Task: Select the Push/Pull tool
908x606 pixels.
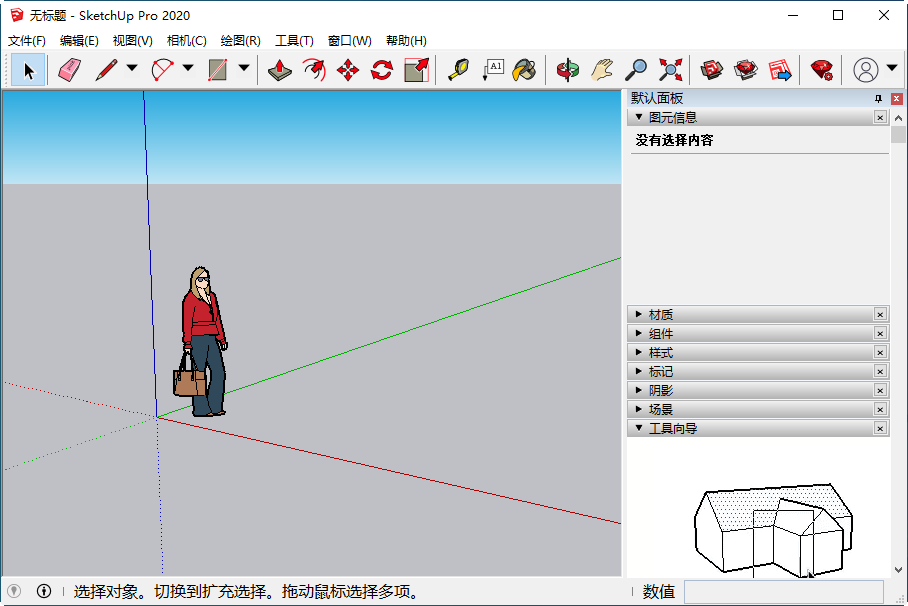Action: pyautogui.click(x=279, y=70)
